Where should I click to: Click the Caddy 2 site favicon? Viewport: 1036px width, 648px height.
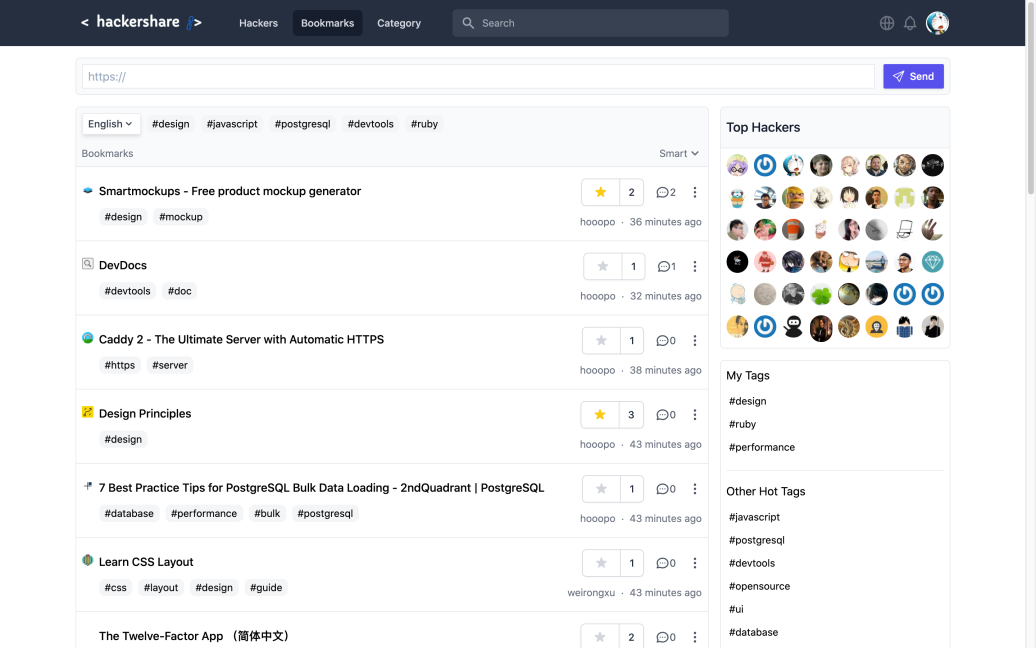87,339
